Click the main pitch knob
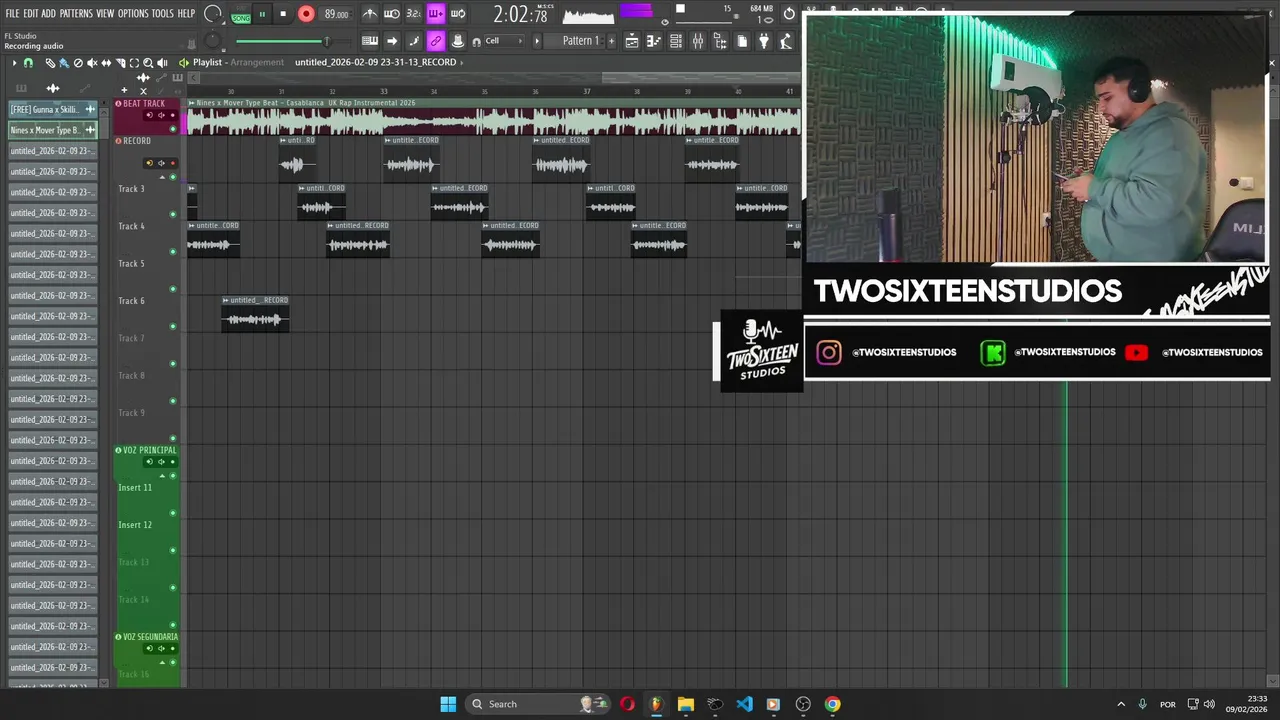 (212, 41)
